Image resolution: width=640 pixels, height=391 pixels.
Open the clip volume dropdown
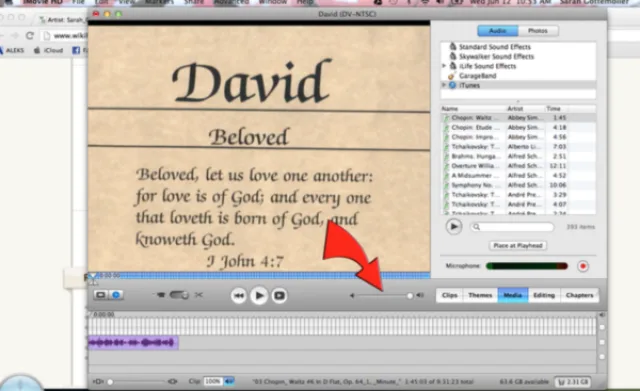click(229, 382)
